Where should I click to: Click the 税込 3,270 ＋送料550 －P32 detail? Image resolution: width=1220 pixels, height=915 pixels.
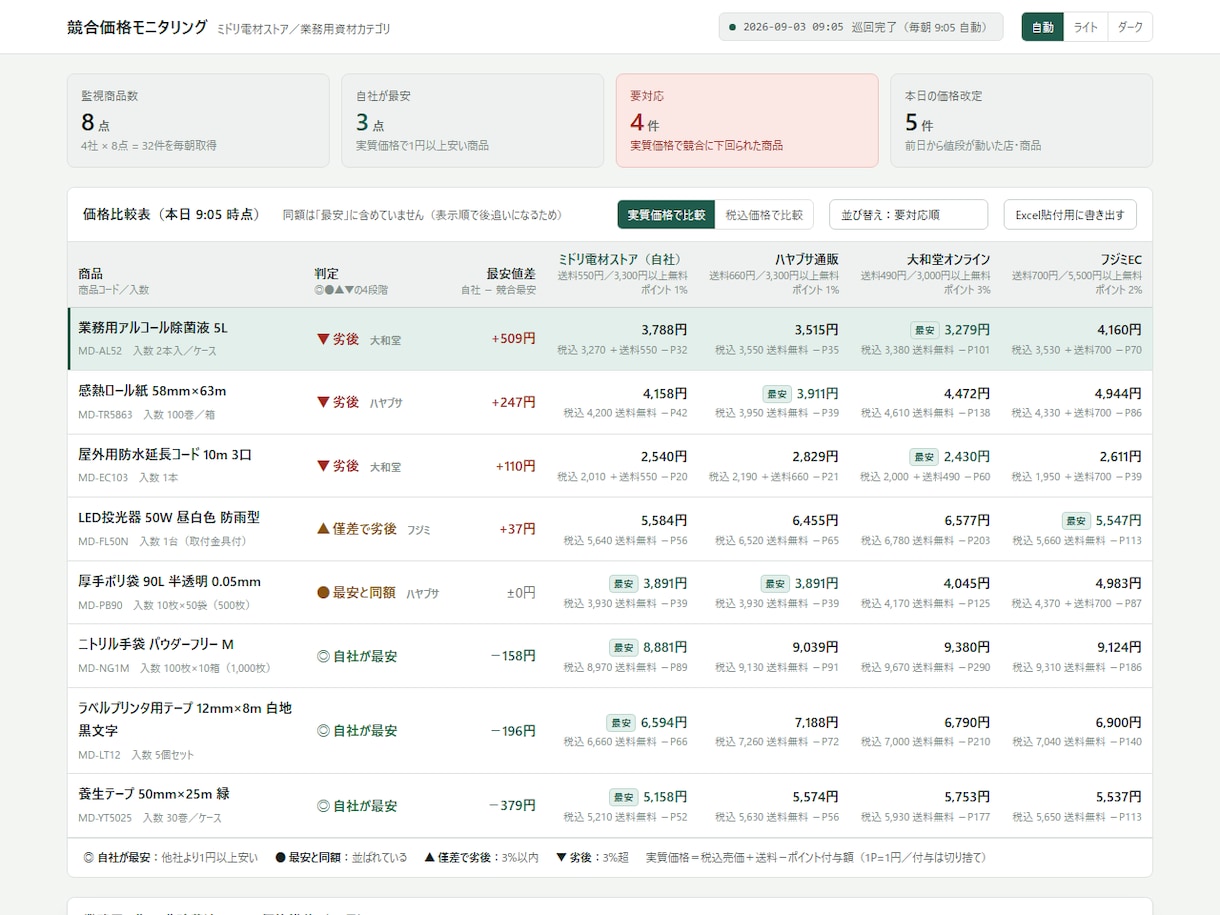click(622, 350)
